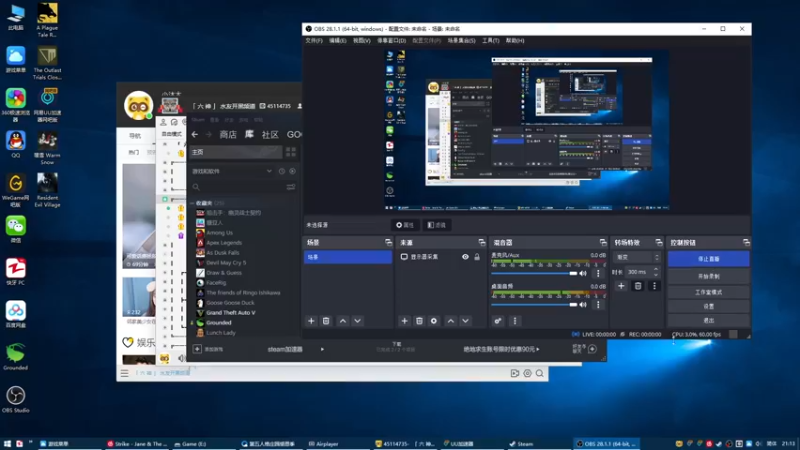Click 退出 button in Controls
The width and height of the screenshot is (800, 450).
tap(708, 320)
